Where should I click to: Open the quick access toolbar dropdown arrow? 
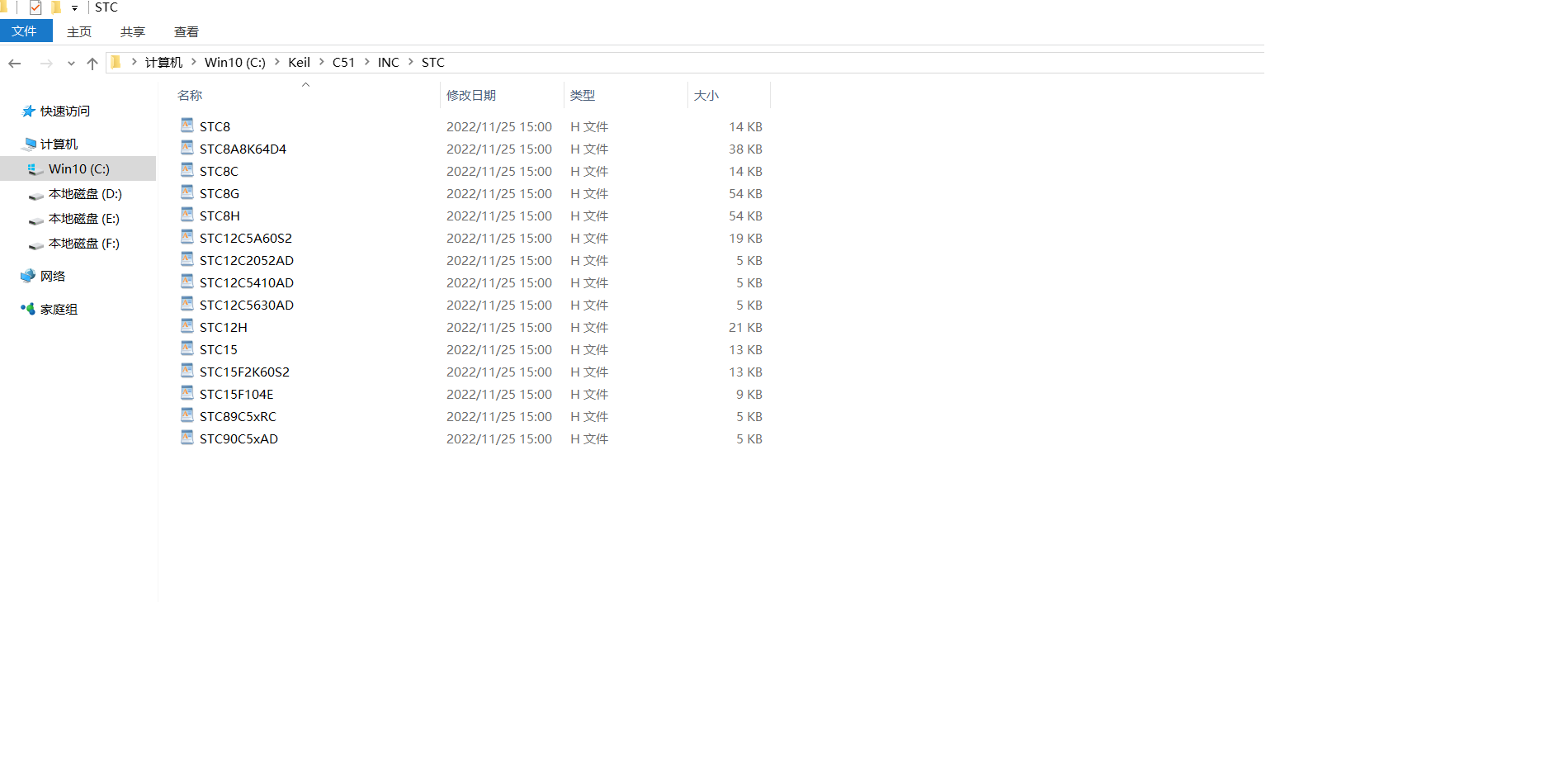(74, 8)
